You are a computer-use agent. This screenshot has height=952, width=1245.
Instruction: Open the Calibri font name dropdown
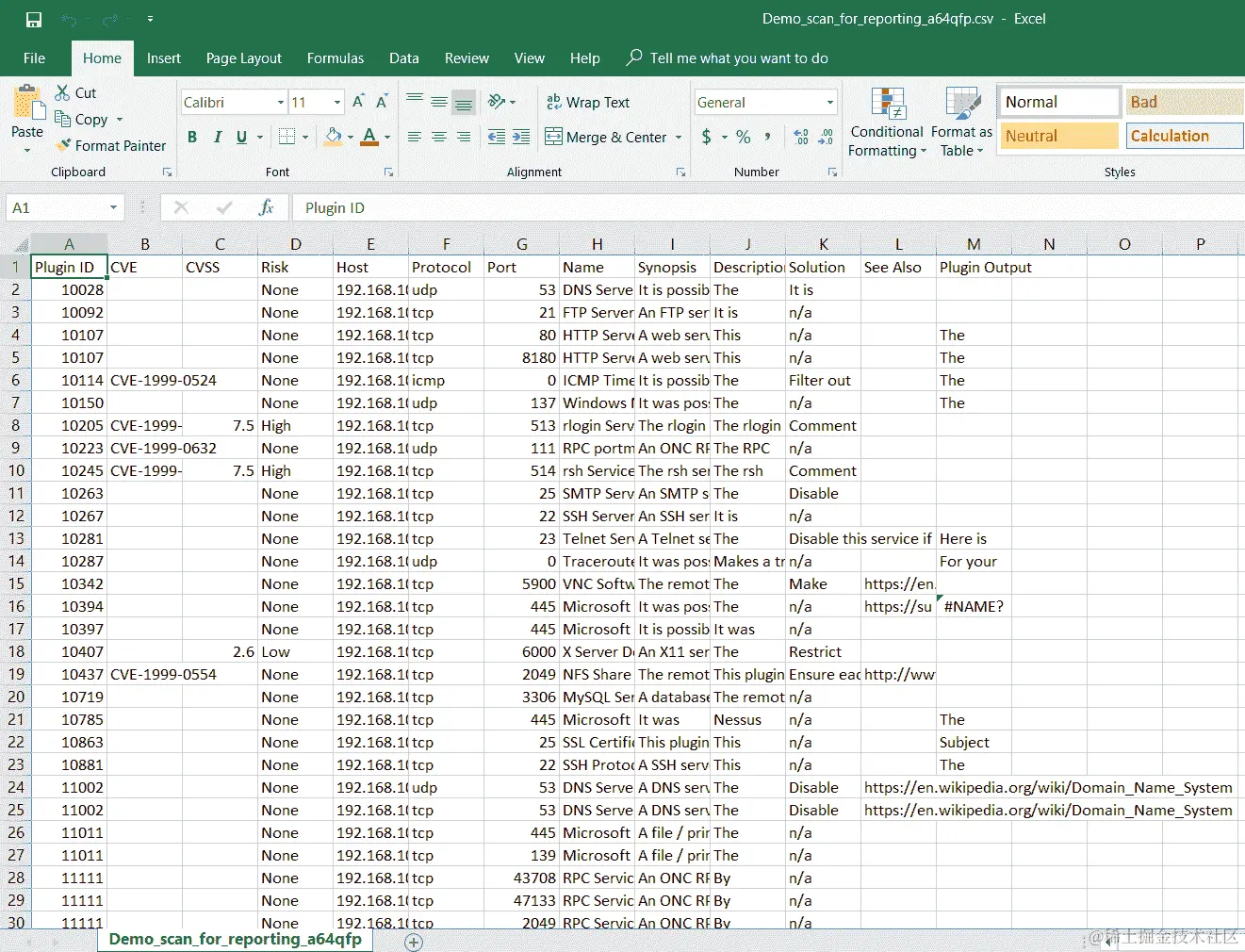pyautogui.click(x=281, y=102)
